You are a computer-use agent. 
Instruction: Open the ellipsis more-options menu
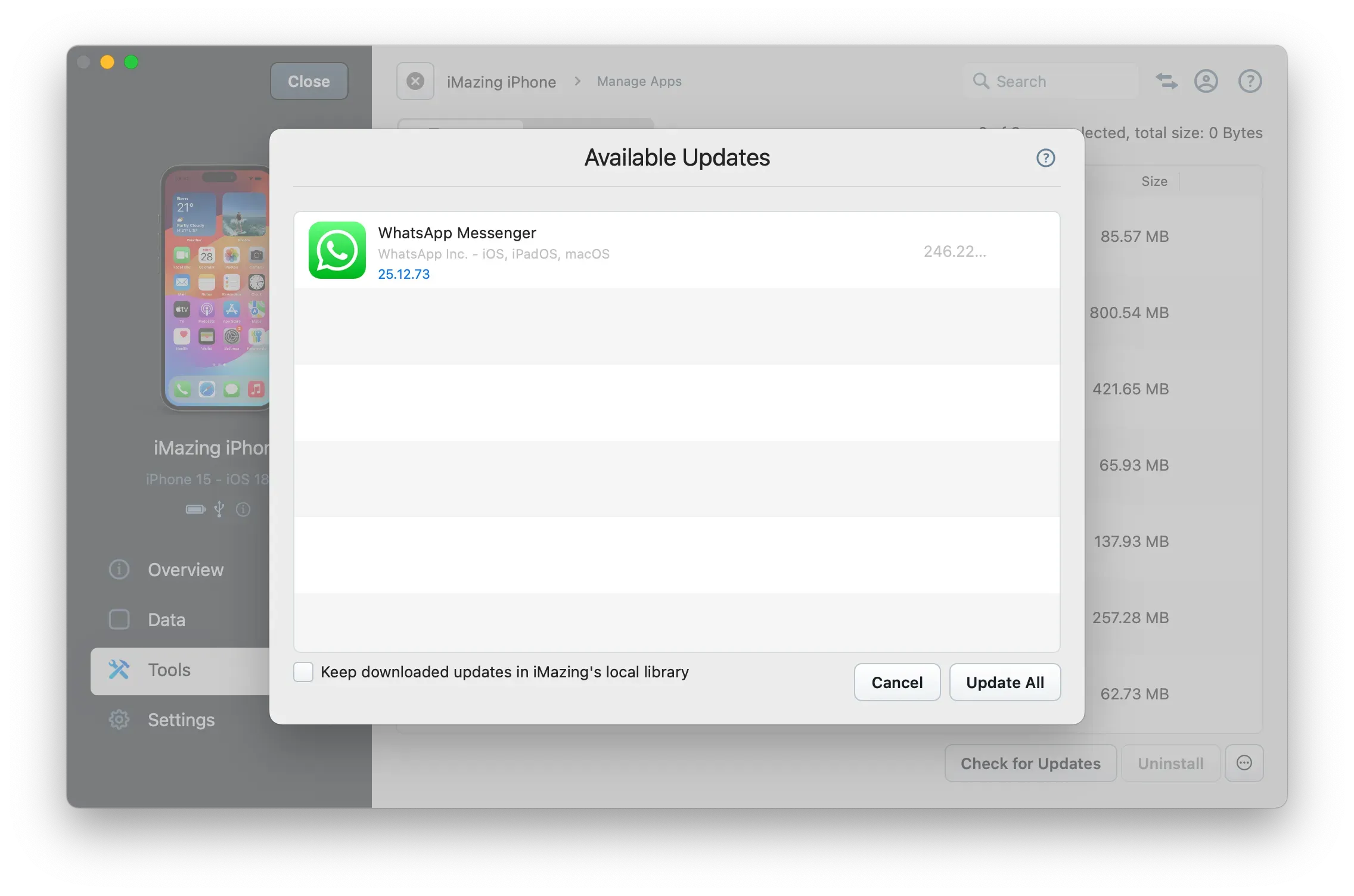1244,763
